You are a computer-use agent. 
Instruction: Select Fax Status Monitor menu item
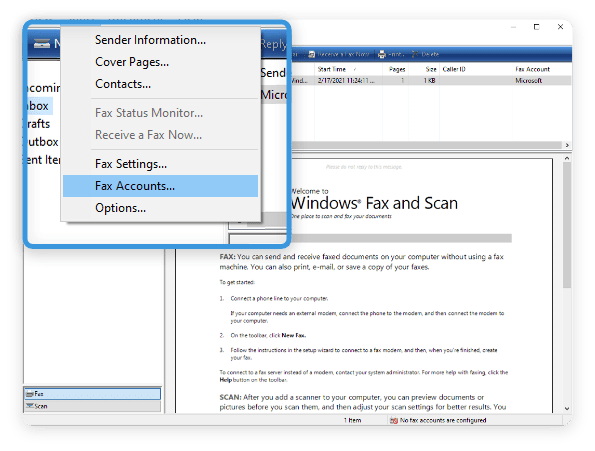click(x=149, y=113)
